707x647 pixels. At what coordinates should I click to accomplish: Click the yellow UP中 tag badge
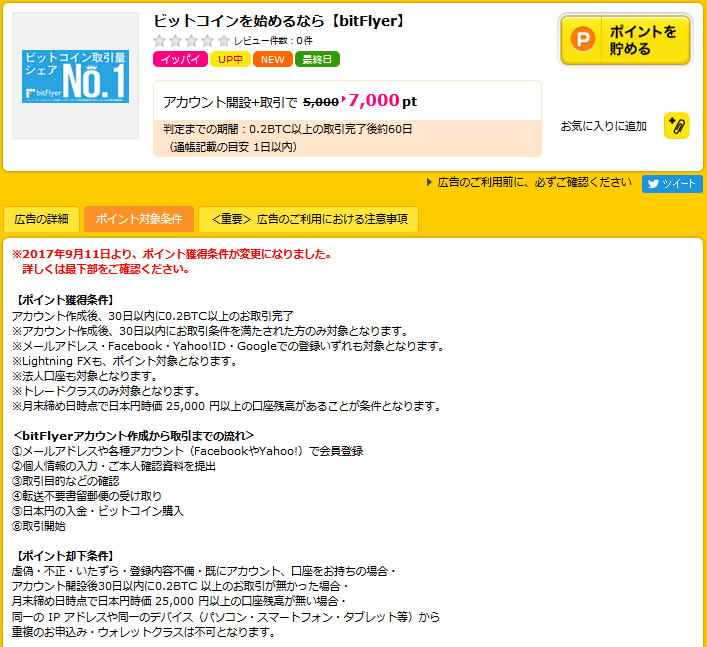tap(230, 59)
